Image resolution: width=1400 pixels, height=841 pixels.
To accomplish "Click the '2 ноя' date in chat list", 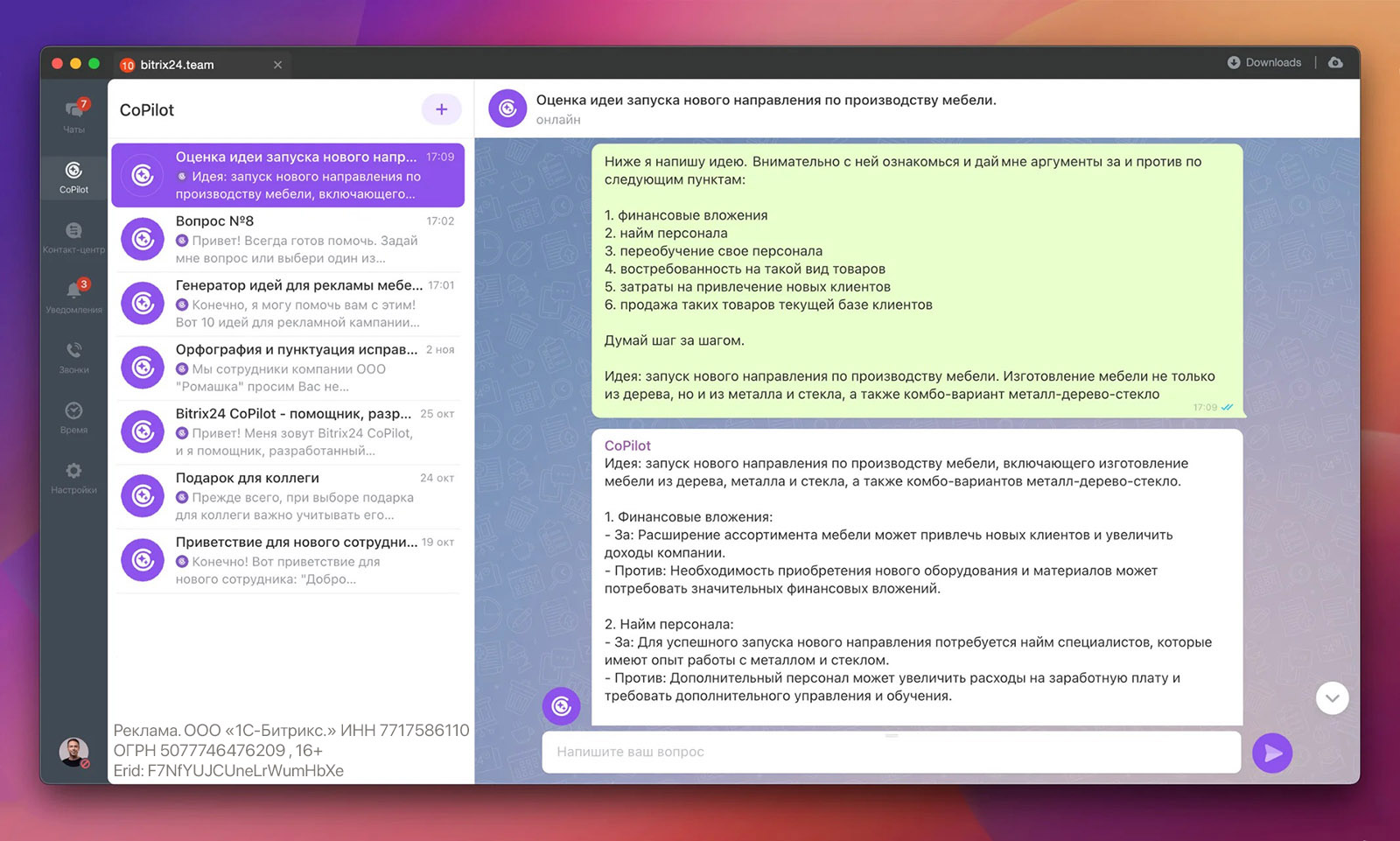I will pos(440,350).
